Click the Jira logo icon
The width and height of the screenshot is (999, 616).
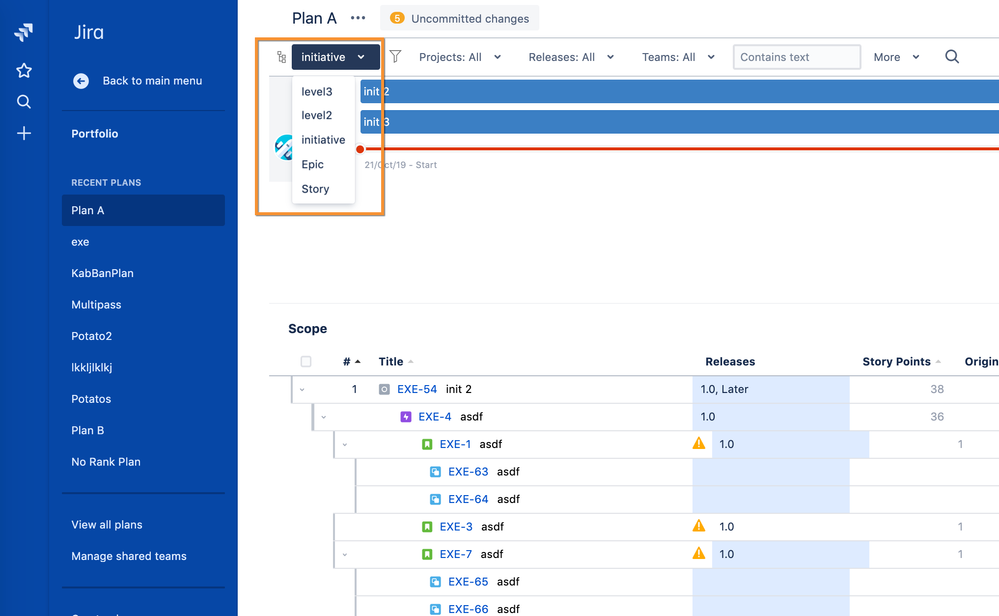pos(24,32)
